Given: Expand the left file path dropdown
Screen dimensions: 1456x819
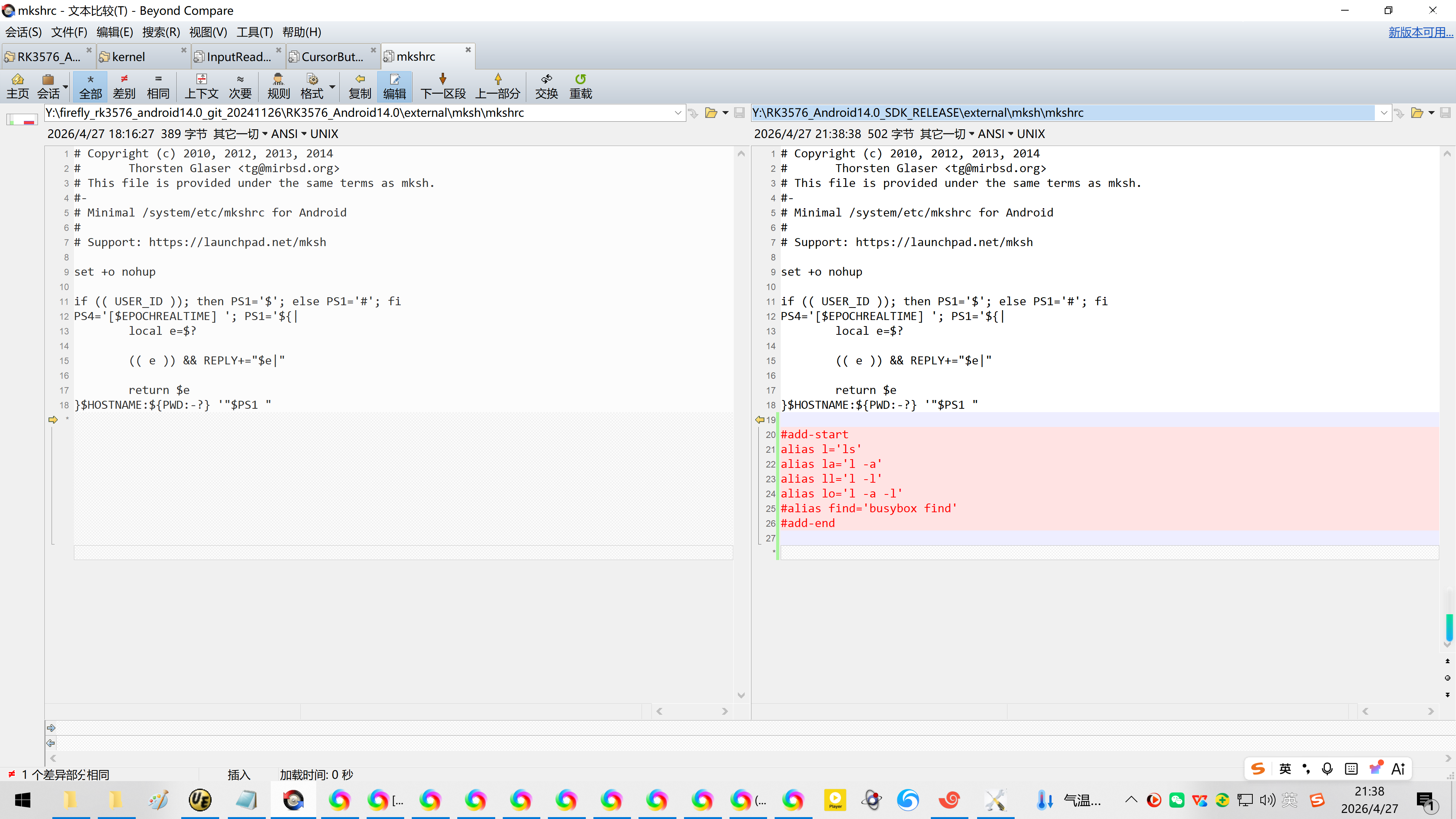Looking at the screenshot, I should pos(678,113).
